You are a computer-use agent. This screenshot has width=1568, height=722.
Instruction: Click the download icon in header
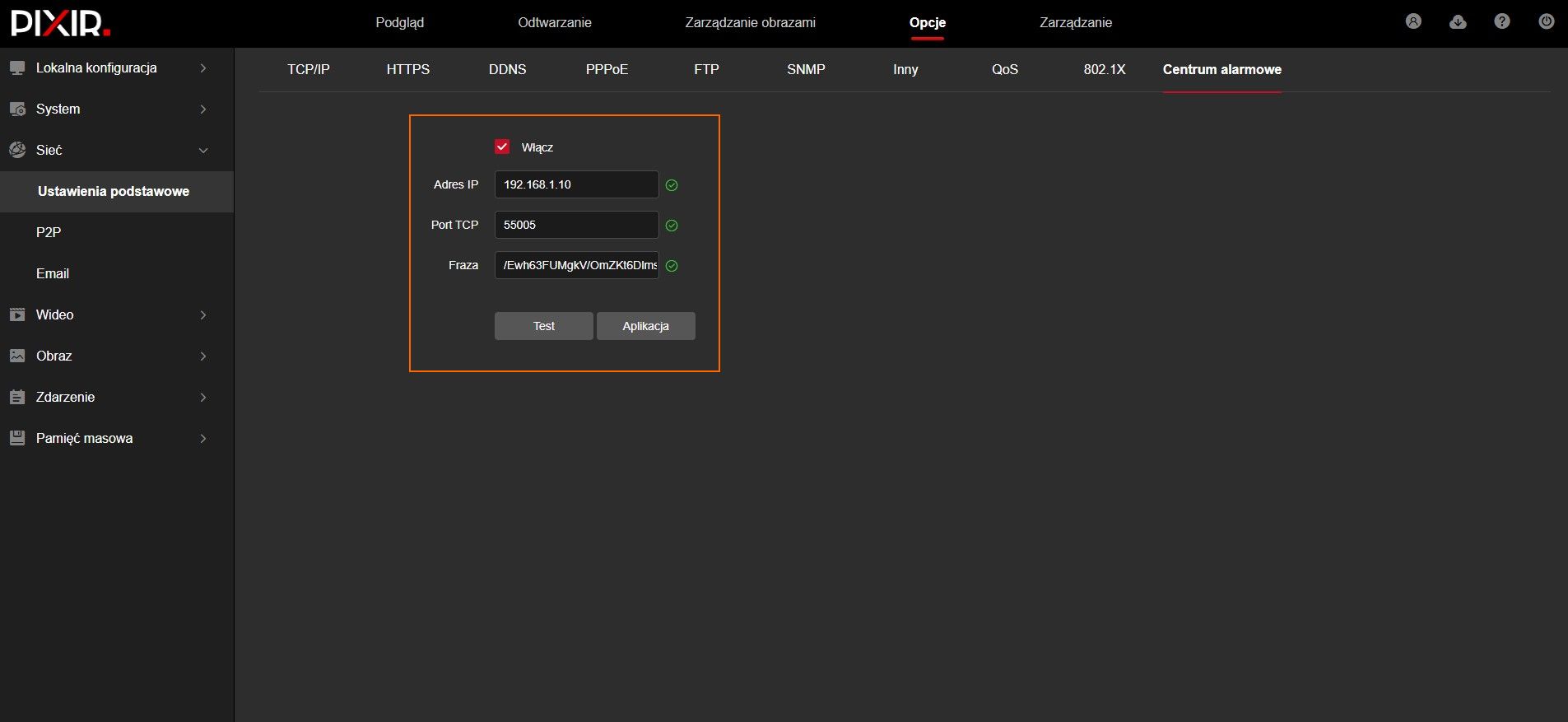(x=1458, y=22)
